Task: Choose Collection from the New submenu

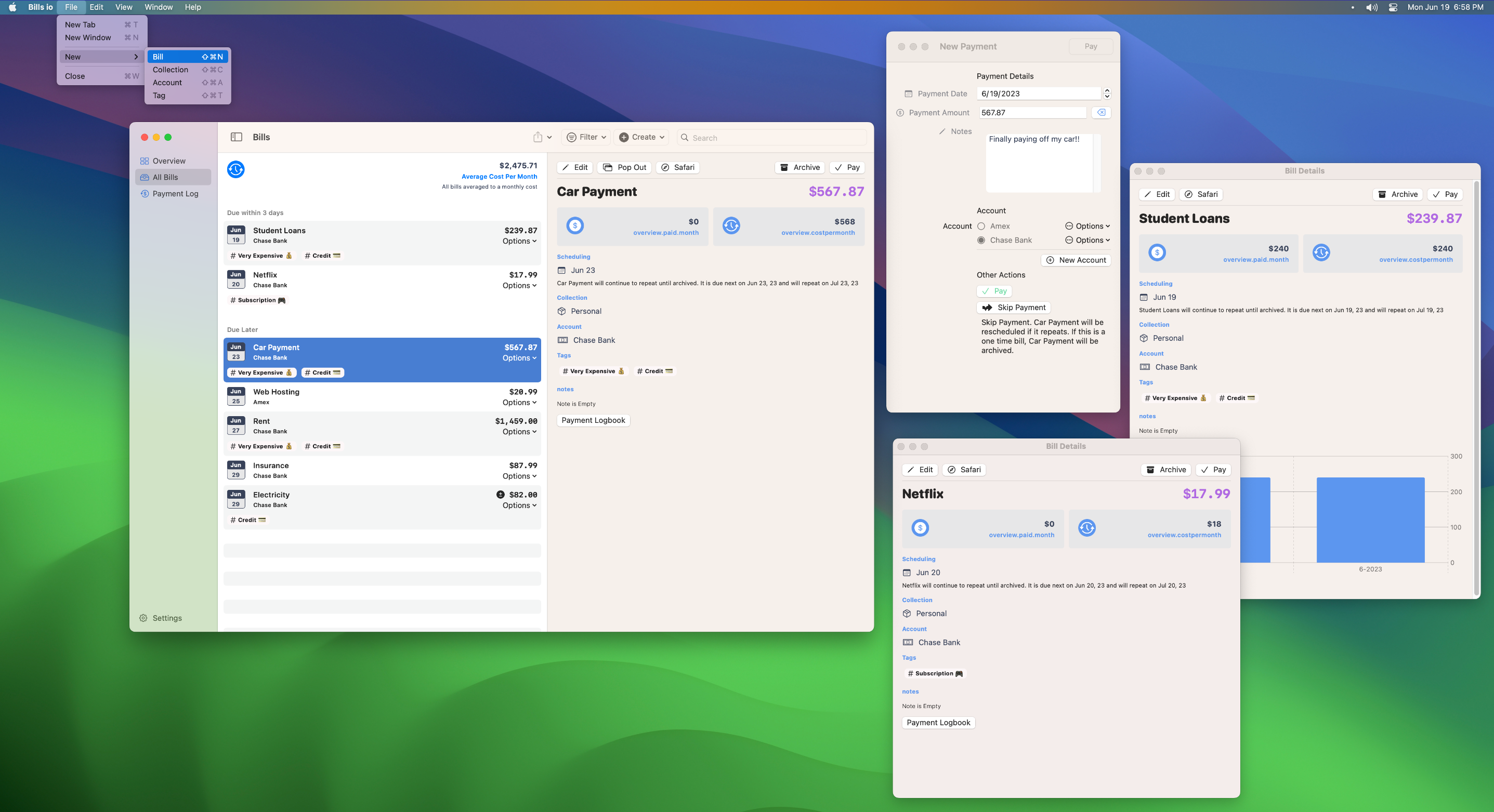Action: pos(171,70)
